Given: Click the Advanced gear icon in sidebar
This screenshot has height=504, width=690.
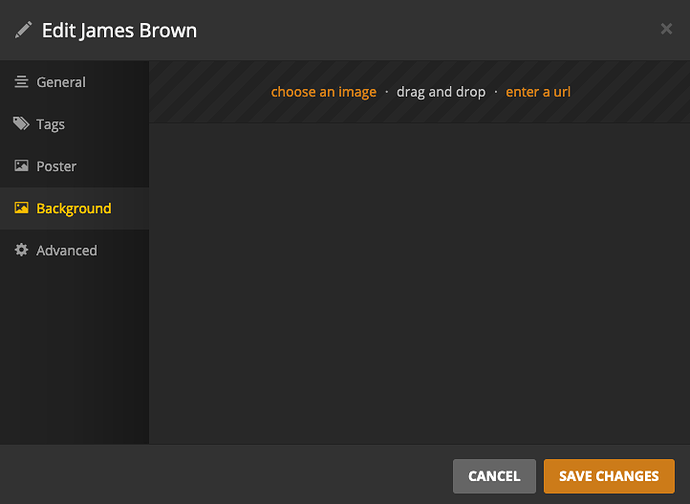Looking at the screenshot, I should coord(21,250).
